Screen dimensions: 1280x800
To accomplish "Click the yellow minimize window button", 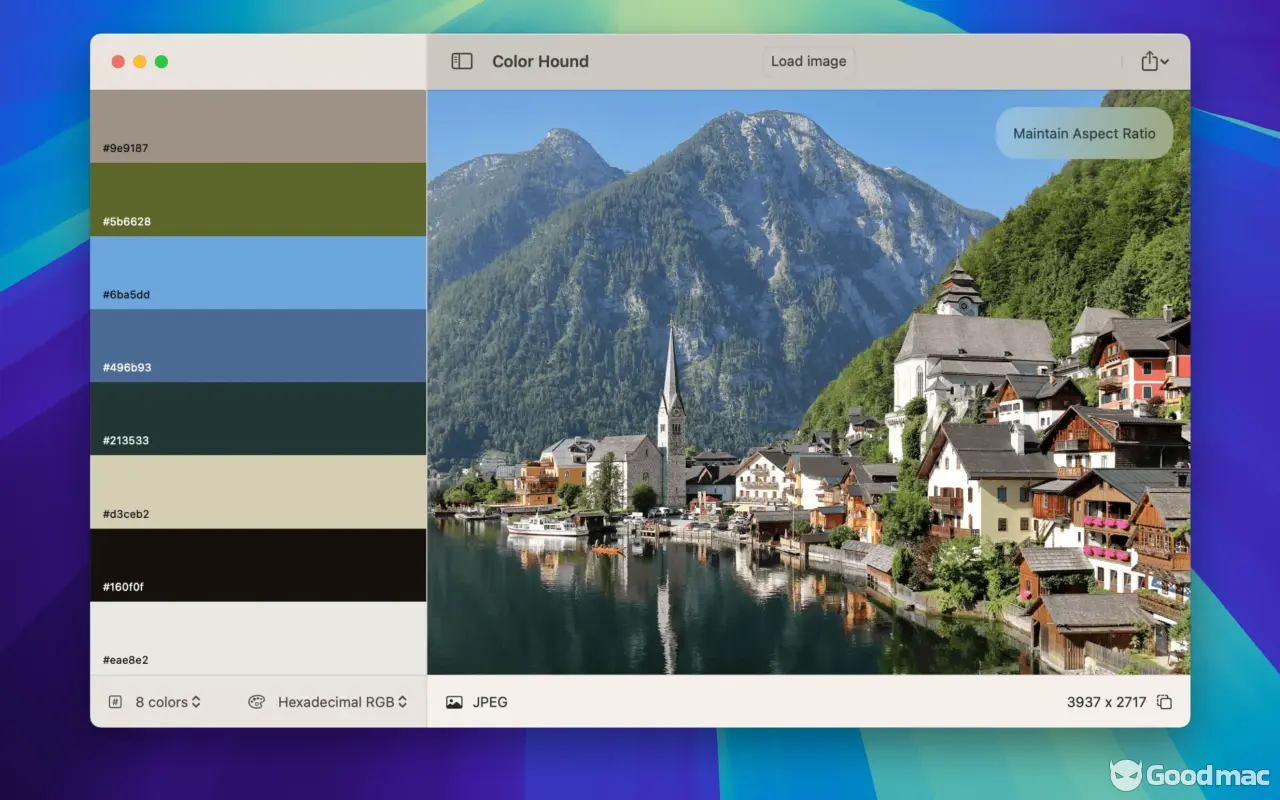I will 139,62.
